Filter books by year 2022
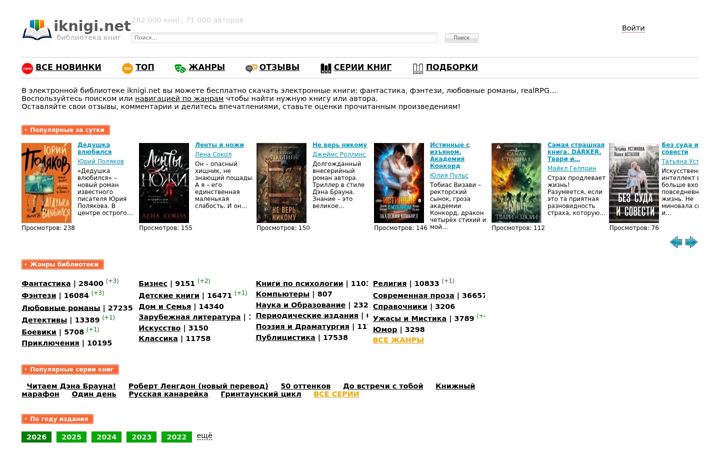Image resolution: width=720 pixels, height=450 pixels. coord(176,437)
